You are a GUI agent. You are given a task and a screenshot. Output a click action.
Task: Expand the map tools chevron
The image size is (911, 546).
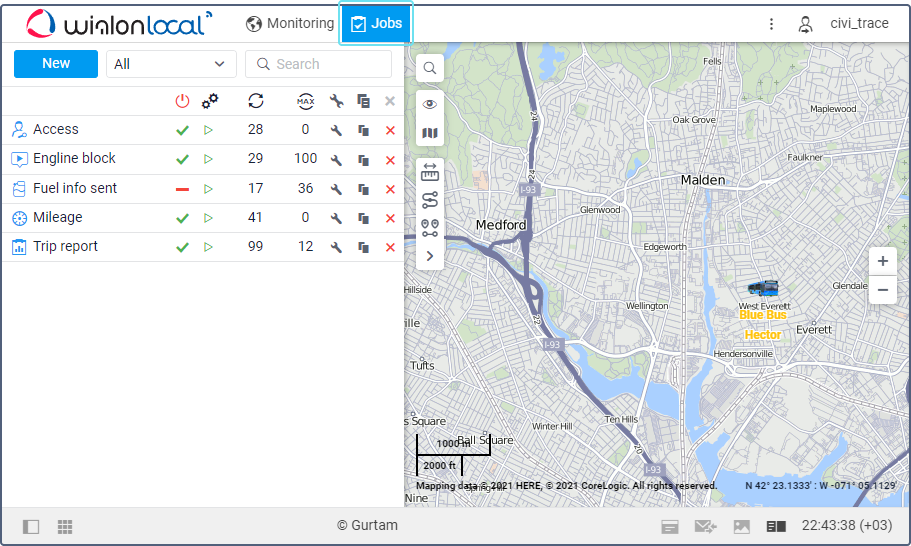pos(430,256)
